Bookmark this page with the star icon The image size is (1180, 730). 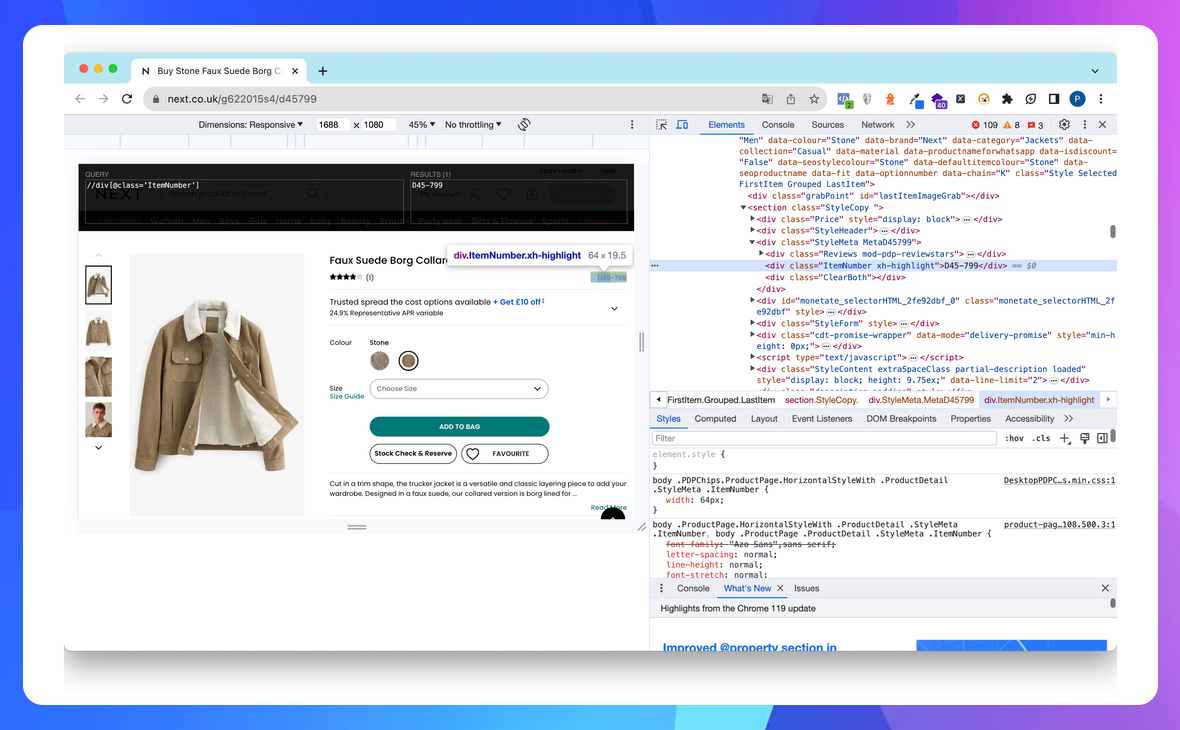[x=814, y=99]
